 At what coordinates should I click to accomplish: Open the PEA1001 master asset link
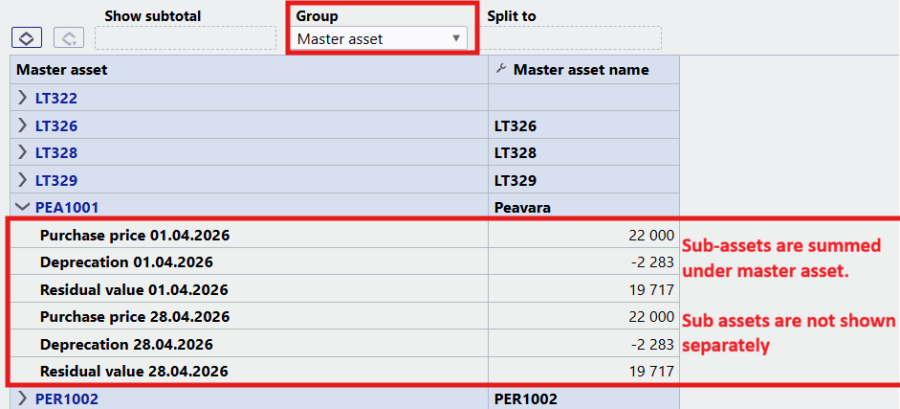click(x=67, y=207)
